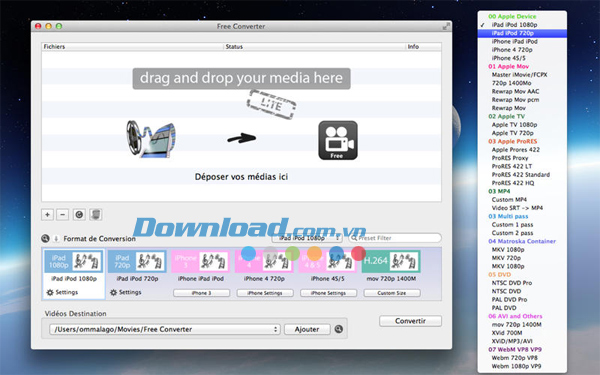Click the plus add file button
This screenshot has width=600, height=375.
(x=47, y=215)
